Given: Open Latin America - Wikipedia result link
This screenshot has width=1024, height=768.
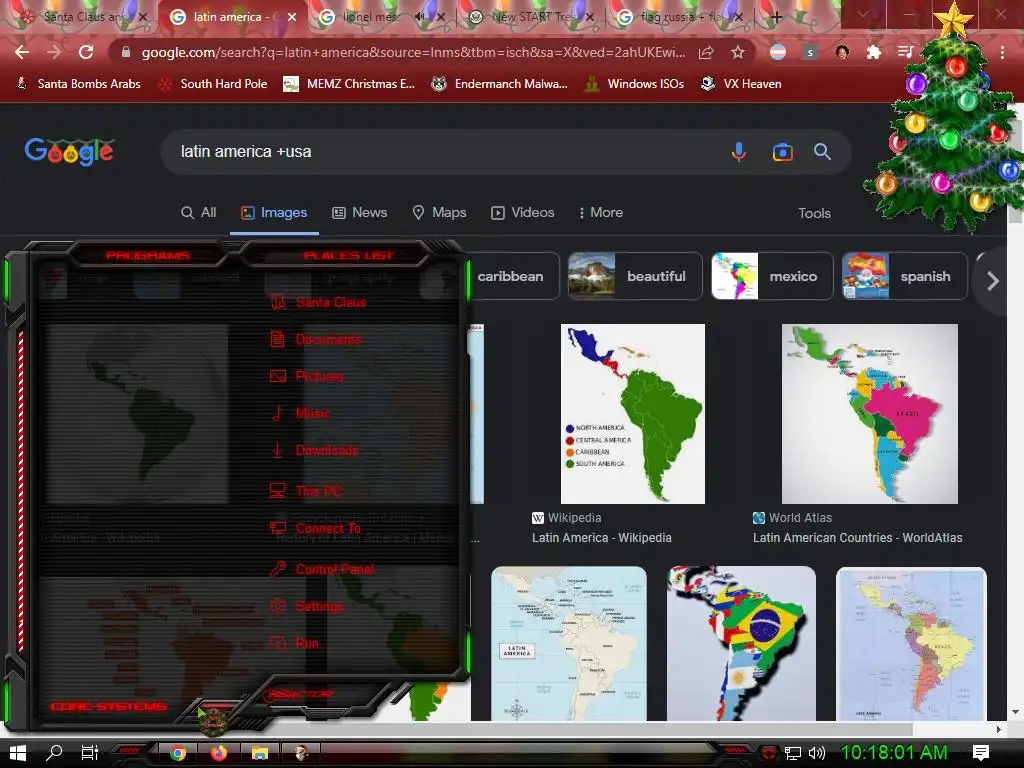Looking at the screenshot, I should [601, 537].
